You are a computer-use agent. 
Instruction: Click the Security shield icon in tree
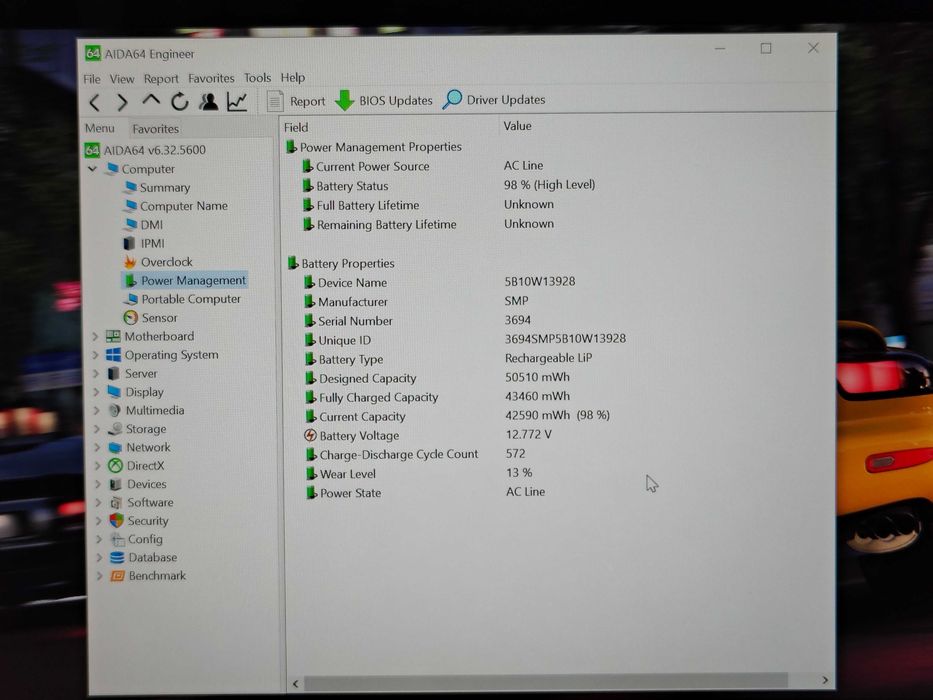117,521
